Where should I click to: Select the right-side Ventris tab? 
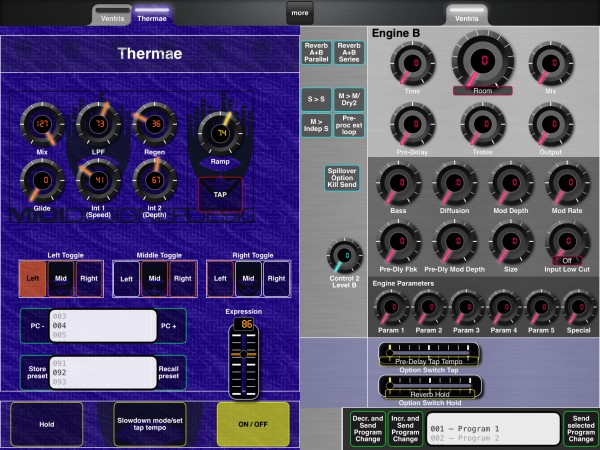(x=467, y=16)
